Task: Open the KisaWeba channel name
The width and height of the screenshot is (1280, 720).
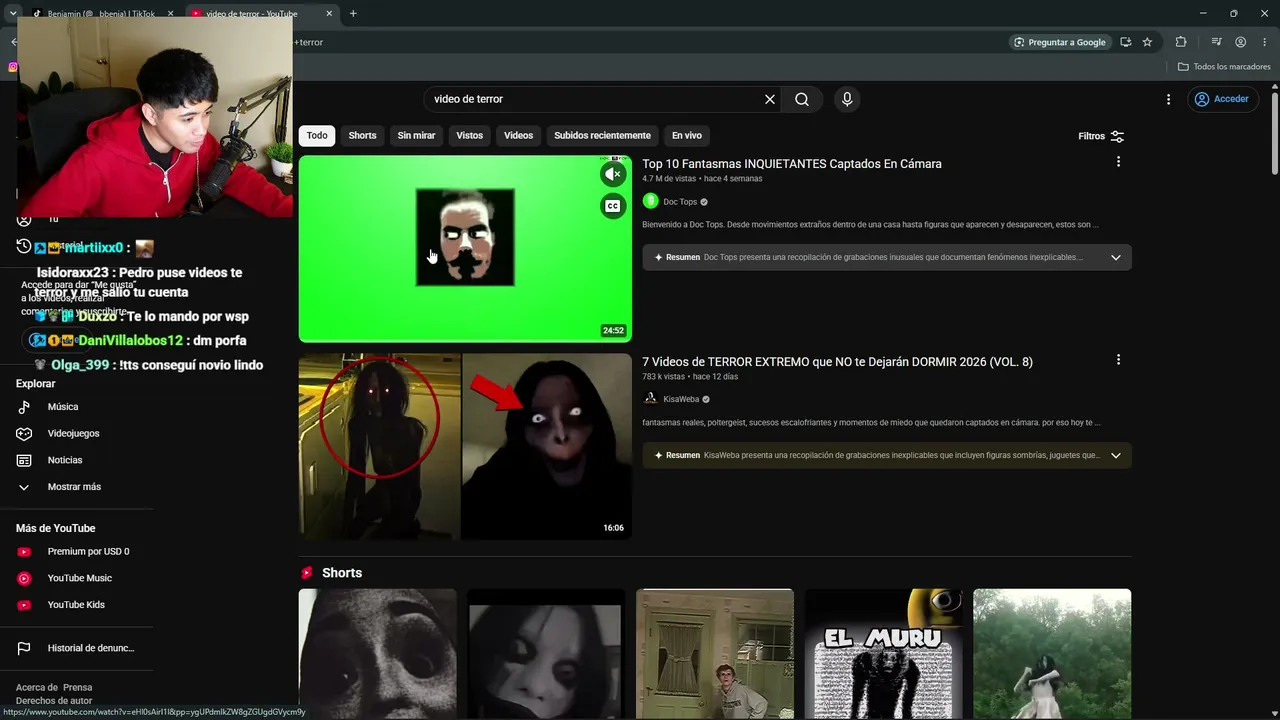Action: click(681, 399)
